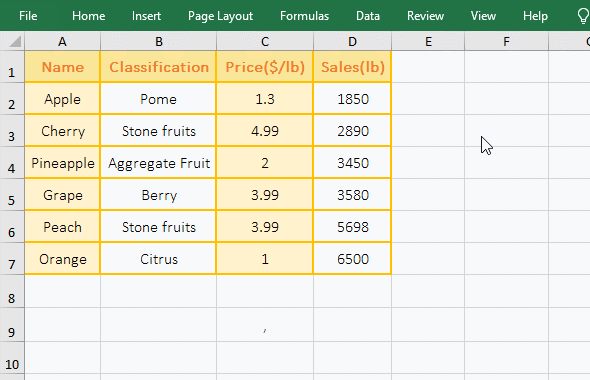Select column E header
The image size is (590, 380).
pos(428,41)
